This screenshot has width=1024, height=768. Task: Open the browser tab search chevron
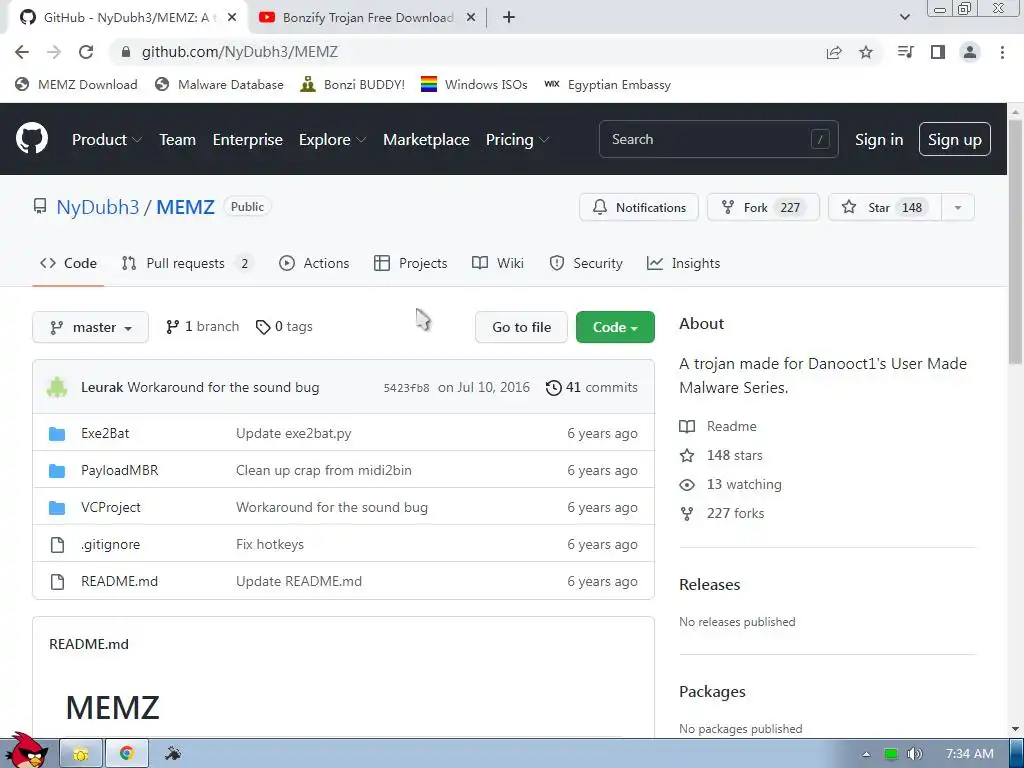[904, 17]
